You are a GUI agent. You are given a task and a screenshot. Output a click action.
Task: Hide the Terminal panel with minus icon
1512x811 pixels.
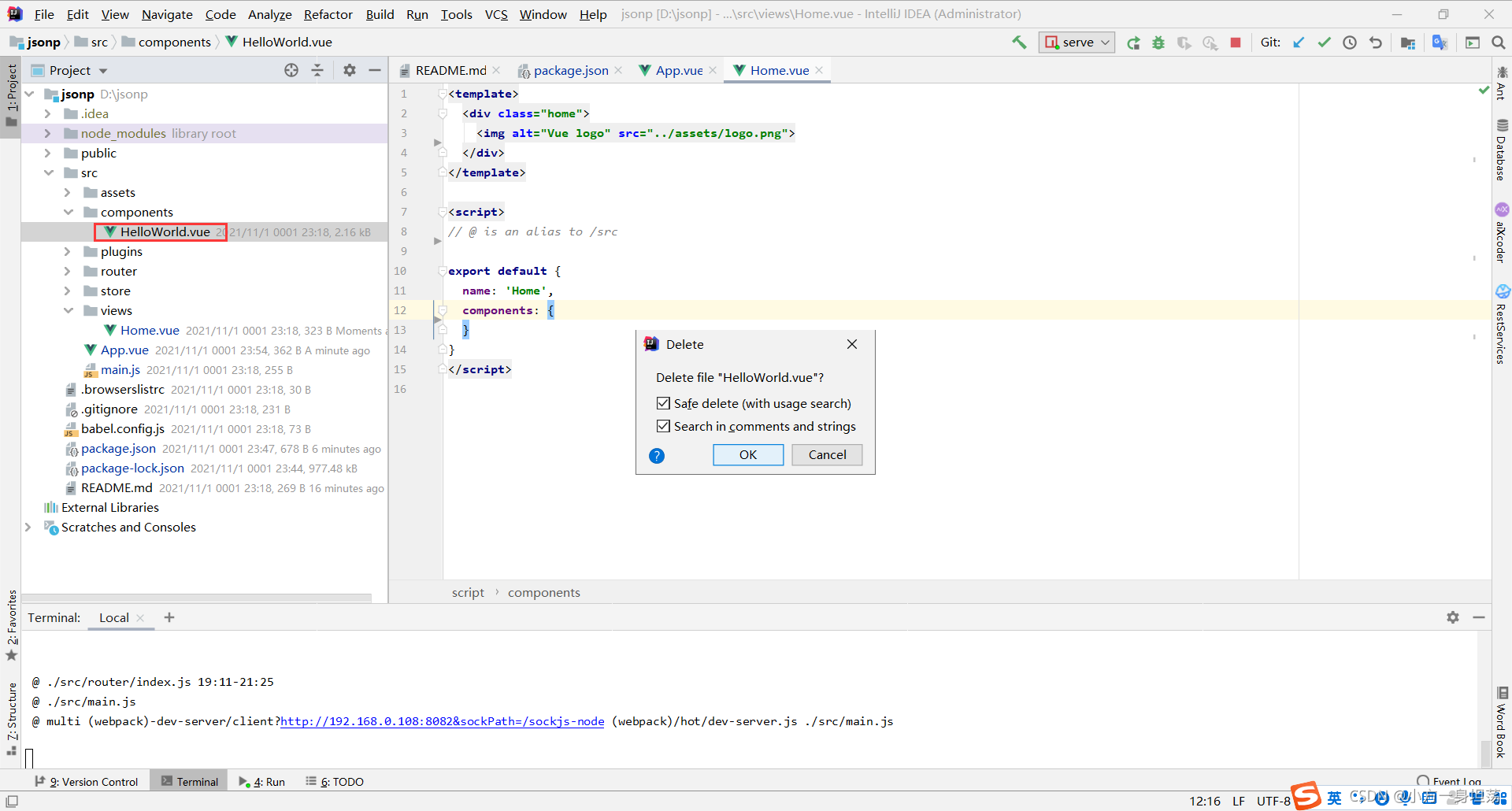click(x=1479, y=617)
